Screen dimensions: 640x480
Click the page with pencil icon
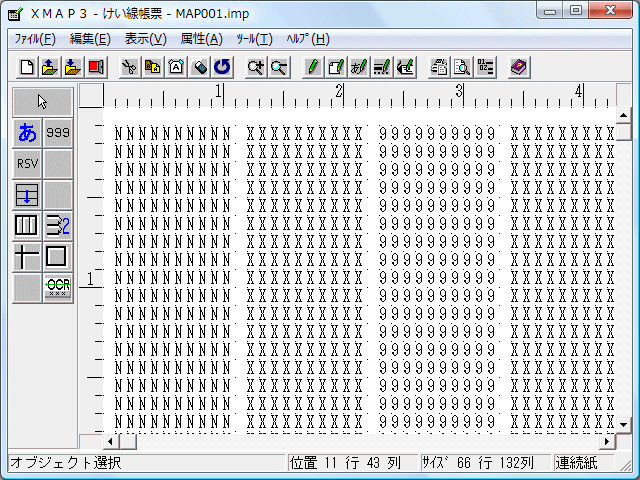pyautogui.click(x=336, y=67)
